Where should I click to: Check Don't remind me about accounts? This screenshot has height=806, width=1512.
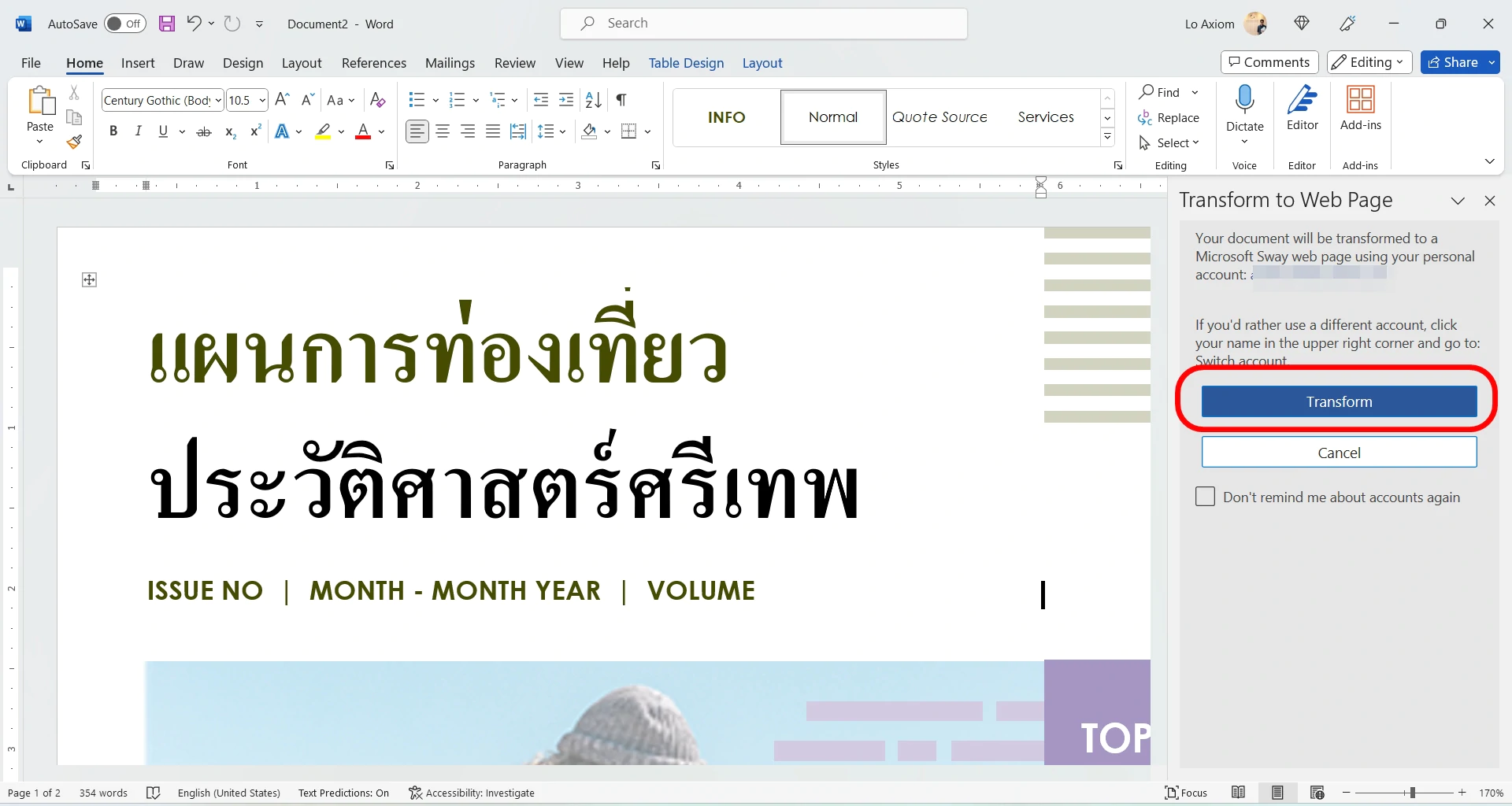click(x=1205, y=496)
